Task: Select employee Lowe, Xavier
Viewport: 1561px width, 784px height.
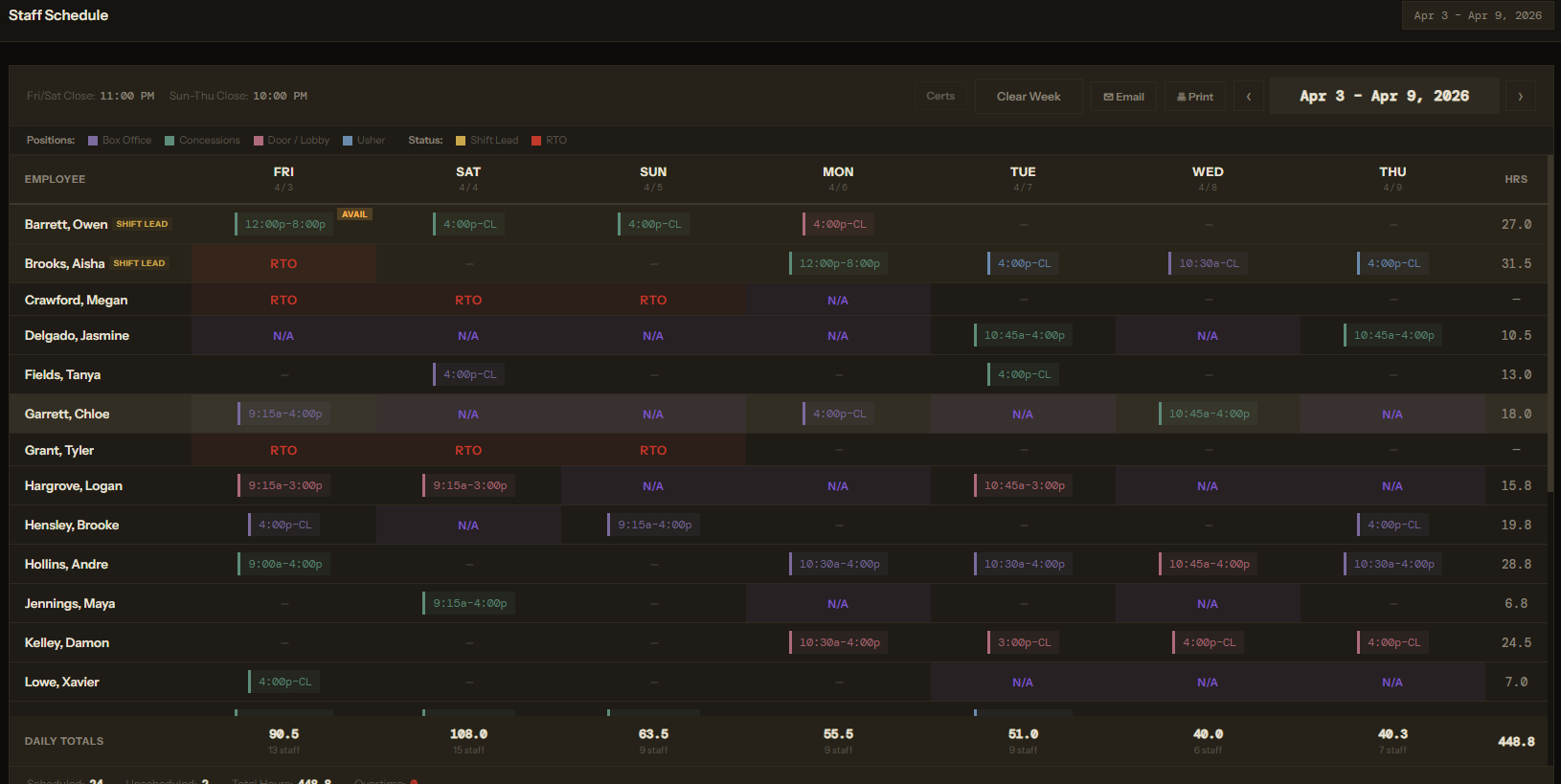Action: (x=62, y=682)
